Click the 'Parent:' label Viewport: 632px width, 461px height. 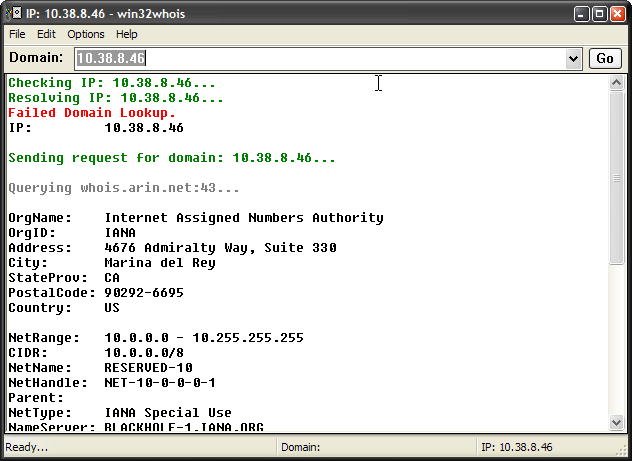tap(36, 398)
